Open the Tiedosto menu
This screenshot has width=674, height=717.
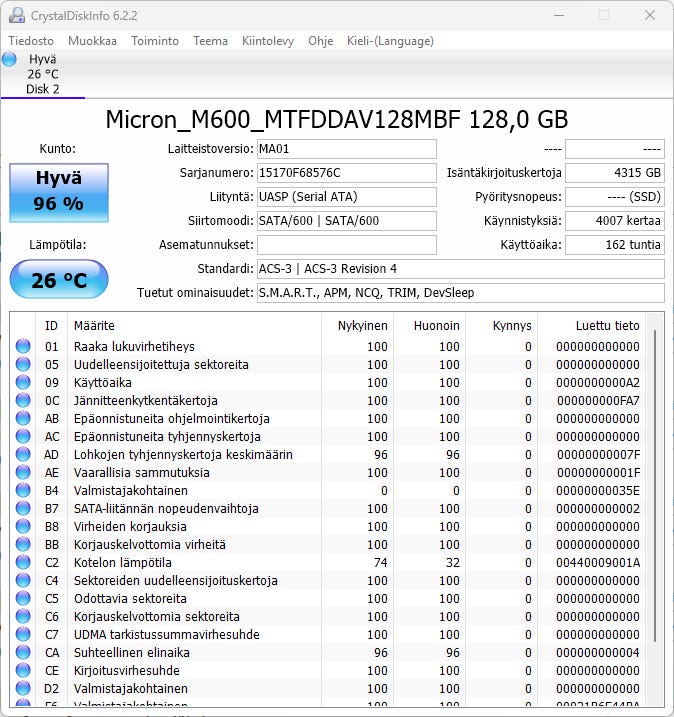[31, 41]
